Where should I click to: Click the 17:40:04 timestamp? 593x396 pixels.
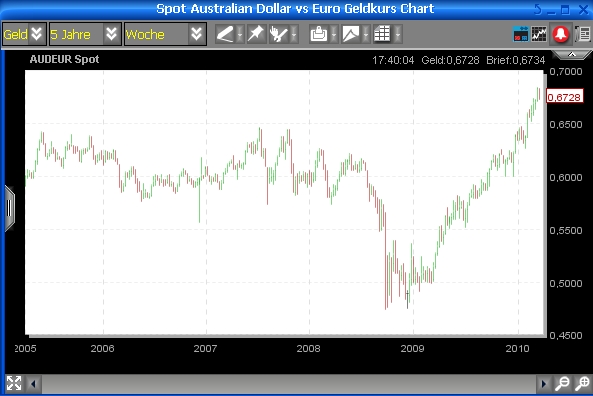(393, 60)
